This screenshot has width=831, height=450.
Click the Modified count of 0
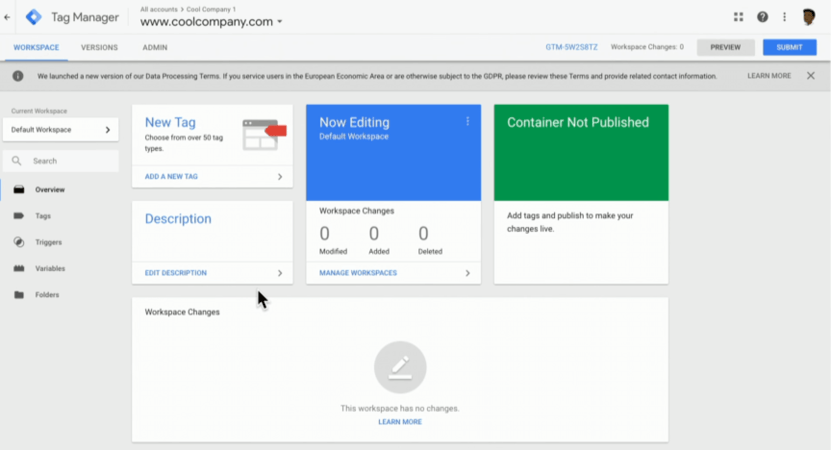coord(324,234)
